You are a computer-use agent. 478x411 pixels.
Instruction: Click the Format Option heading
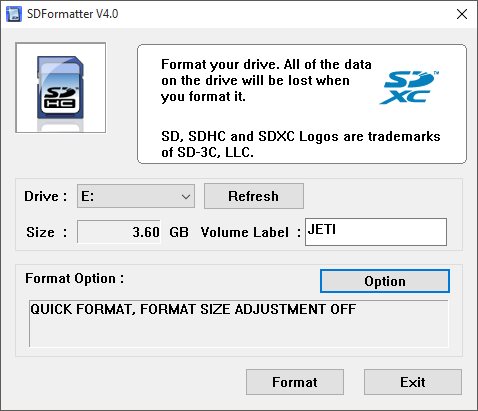[75, 278]
